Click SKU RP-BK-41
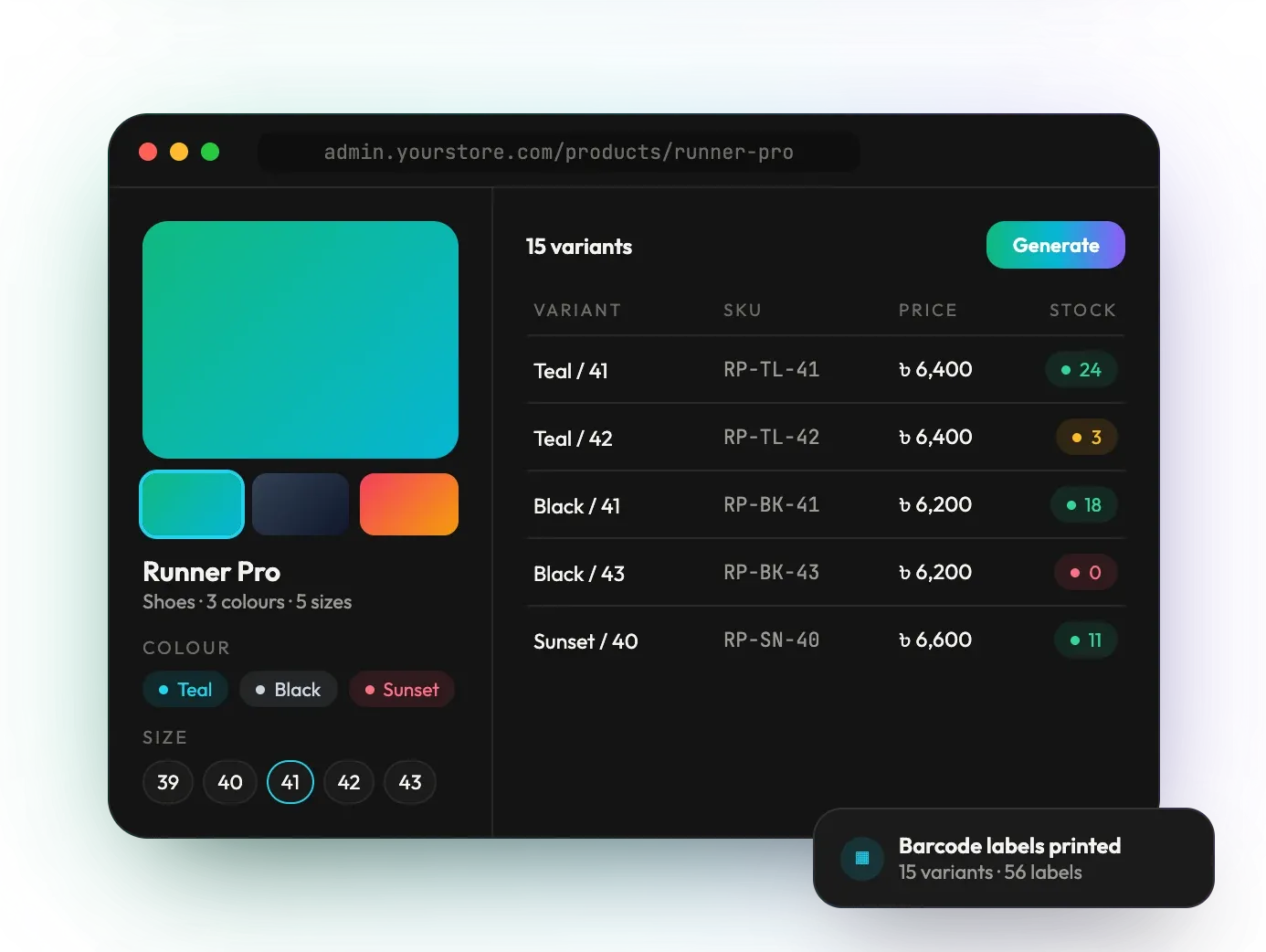This screenshot has height=952, width=1266. click(x=771, y=505)
